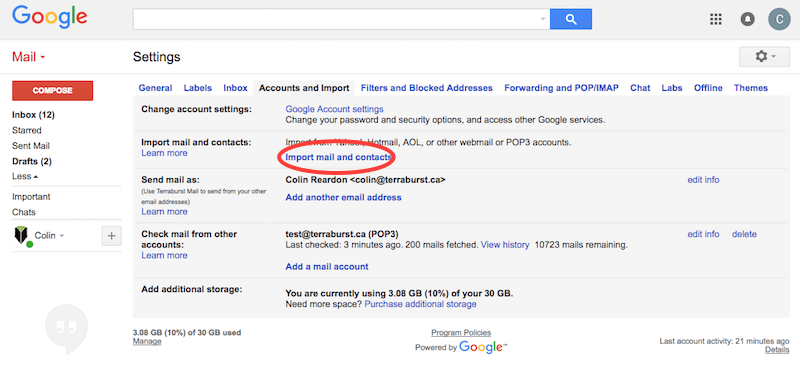
Task: Open Inbox (12)
Action: 33,115
